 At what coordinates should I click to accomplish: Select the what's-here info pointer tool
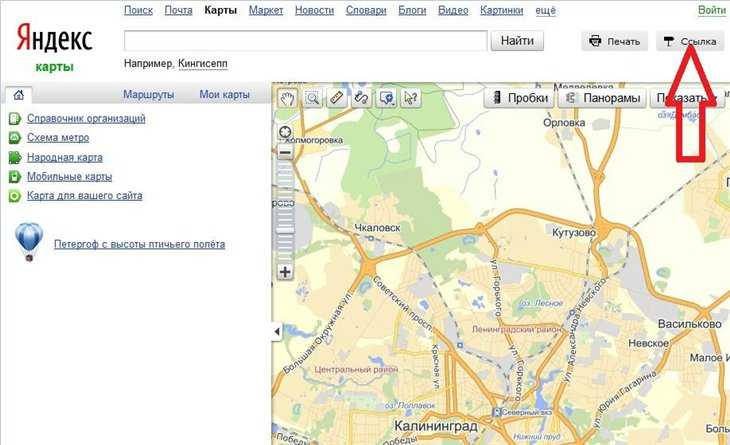(x=411, y=98)
